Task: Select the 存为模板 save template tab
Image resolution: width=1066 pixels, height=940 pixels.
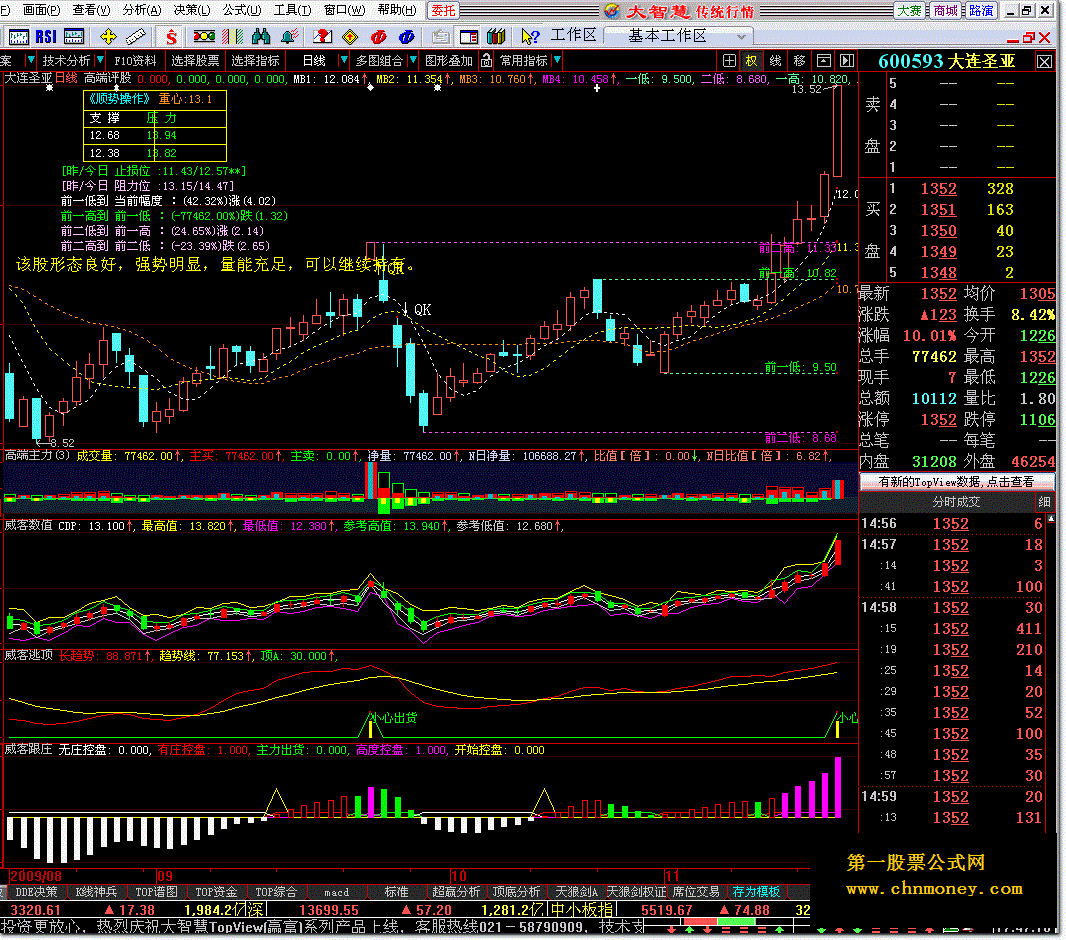Action: coord(756,892)
